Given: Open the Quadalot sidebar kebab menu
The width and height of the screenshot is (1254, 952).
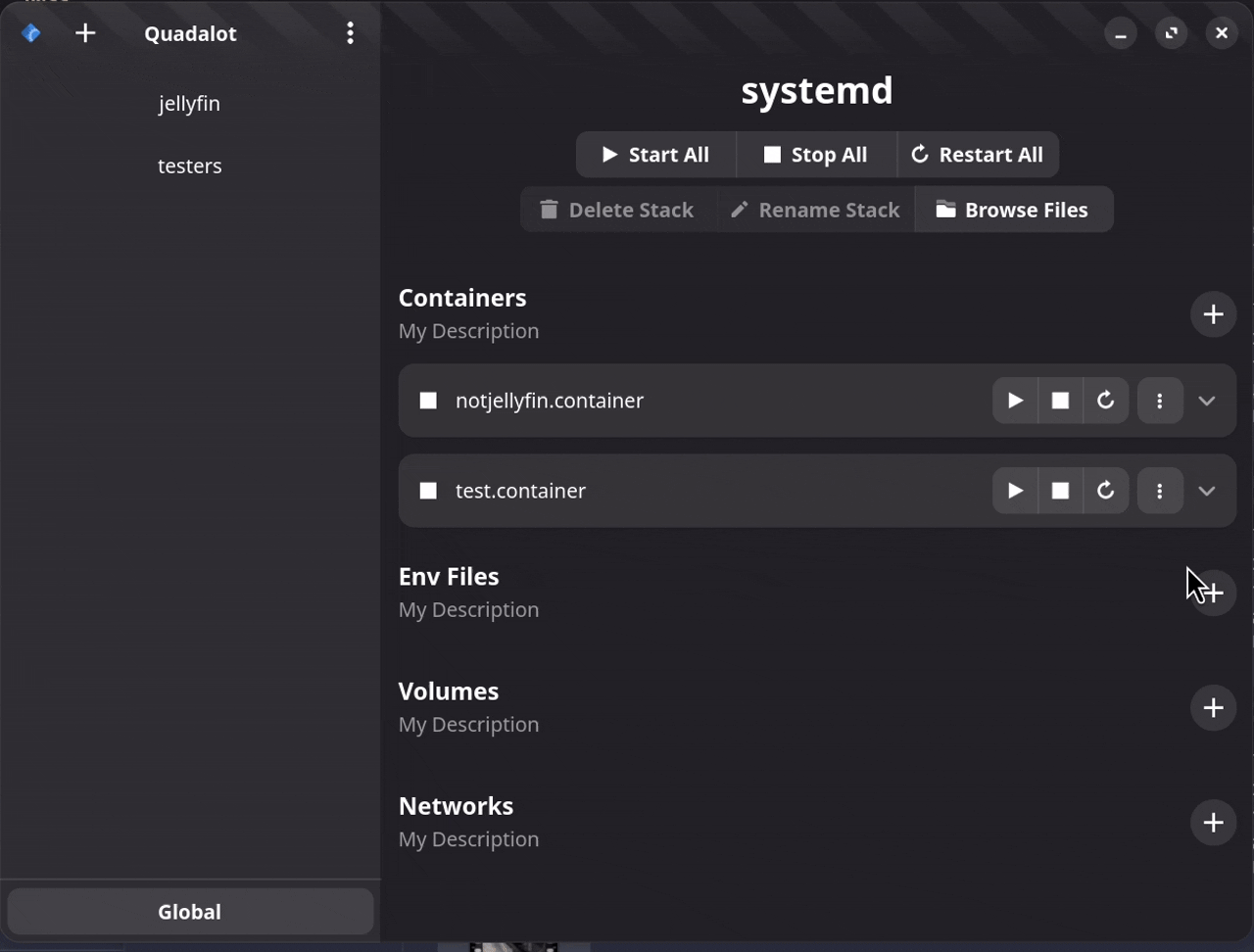Looking at the screenshot, I should (x=350, y=33).
